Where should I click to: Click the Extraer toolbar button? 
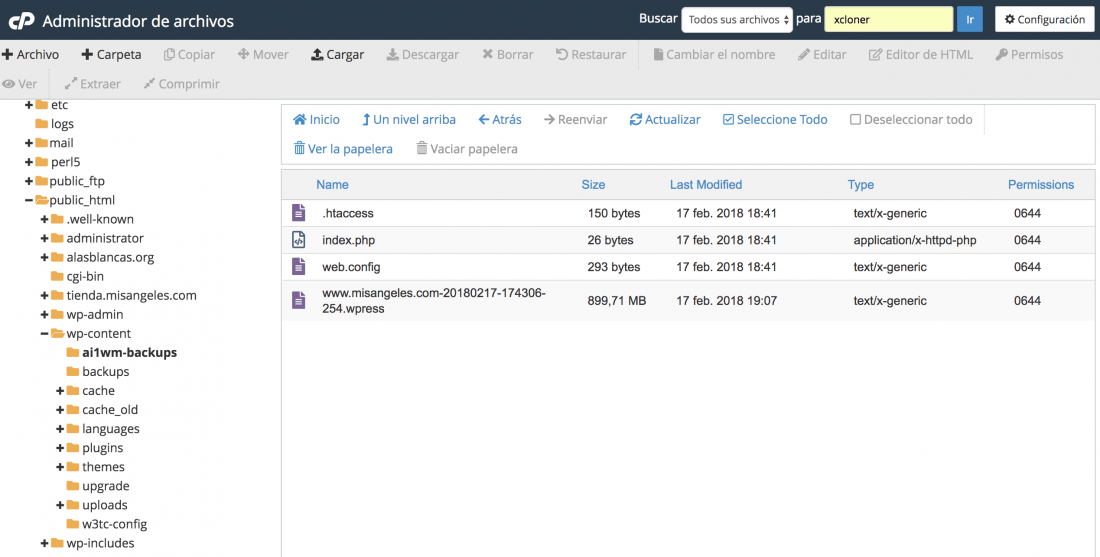93,84
